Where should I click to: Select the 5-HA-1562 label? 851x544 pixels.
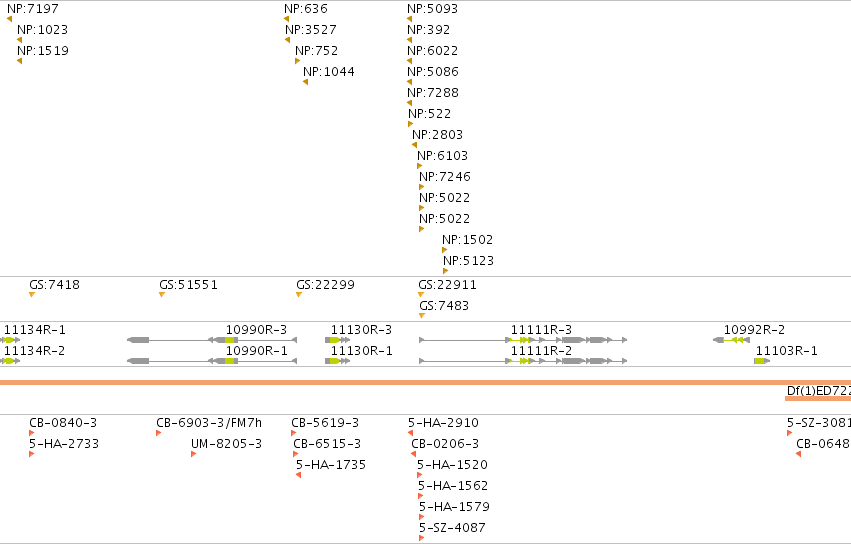[x=453, y=486]
